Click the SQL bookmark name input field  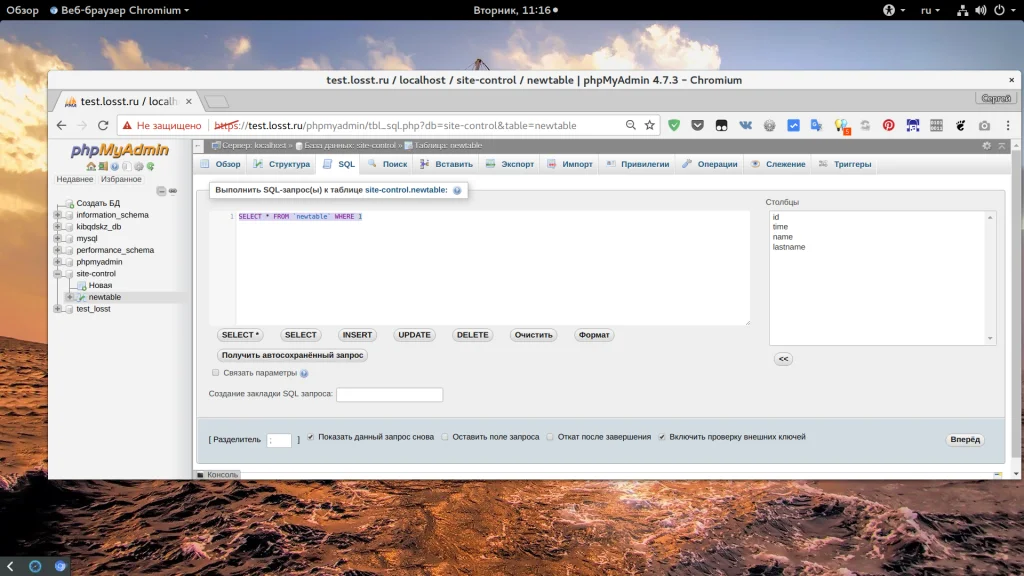coord(389,395)
